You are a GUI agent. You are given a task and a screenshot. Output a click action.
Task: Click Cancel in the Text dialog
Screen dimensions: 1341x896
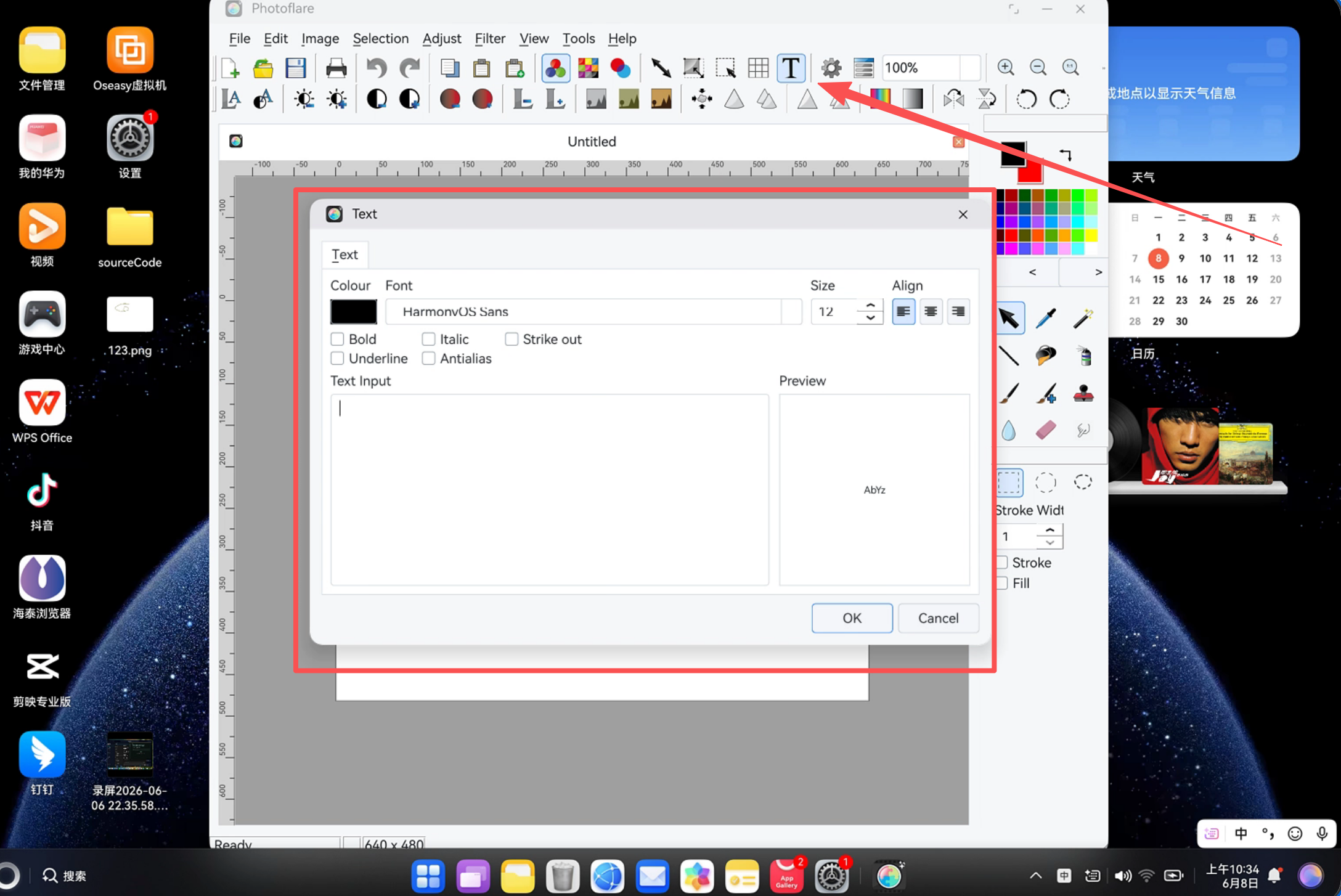pos(938,618)
